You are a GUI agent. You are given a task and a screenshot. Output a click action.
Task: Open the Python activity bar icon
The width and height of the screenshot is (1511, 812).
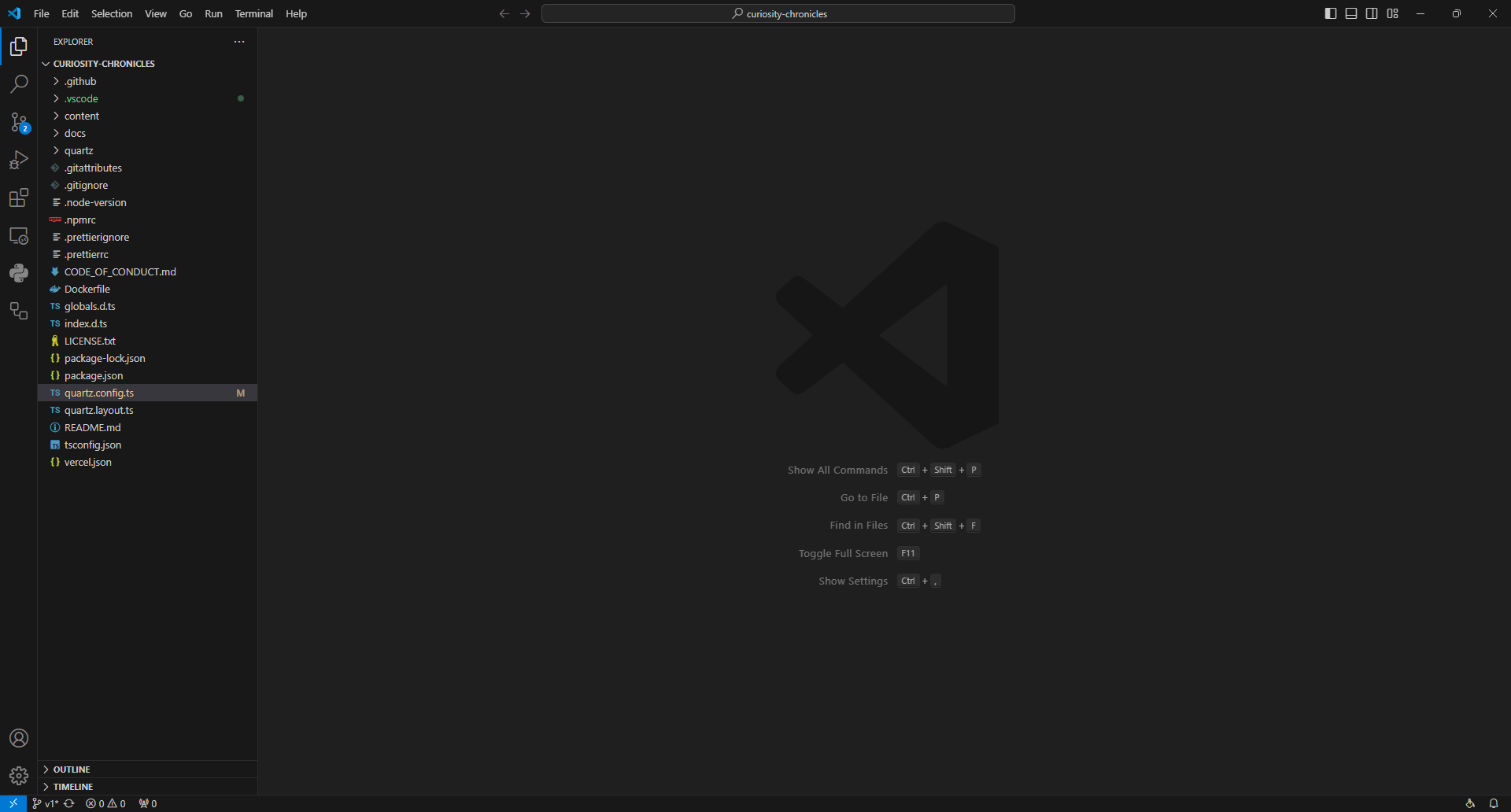(x=19, y=273)
